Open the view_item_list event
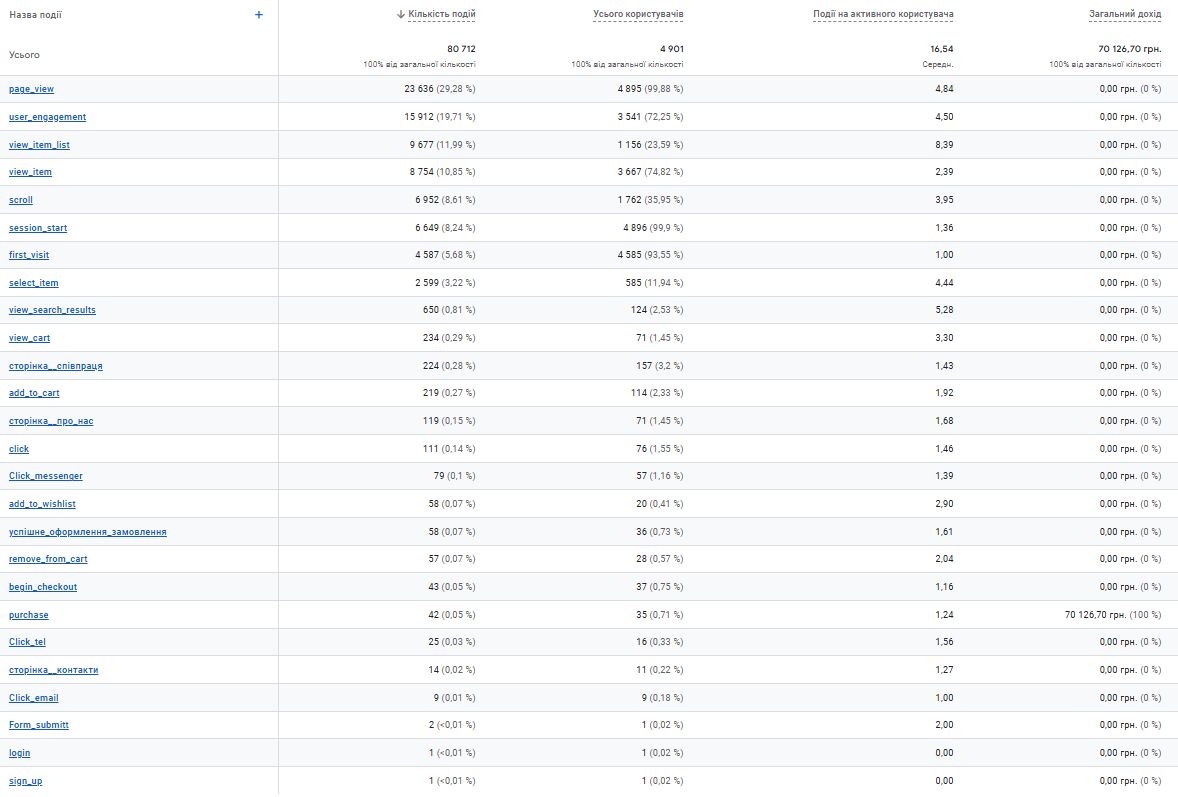Image resolution: width=1178 pixels, height=797 pixels. [39, 145]
